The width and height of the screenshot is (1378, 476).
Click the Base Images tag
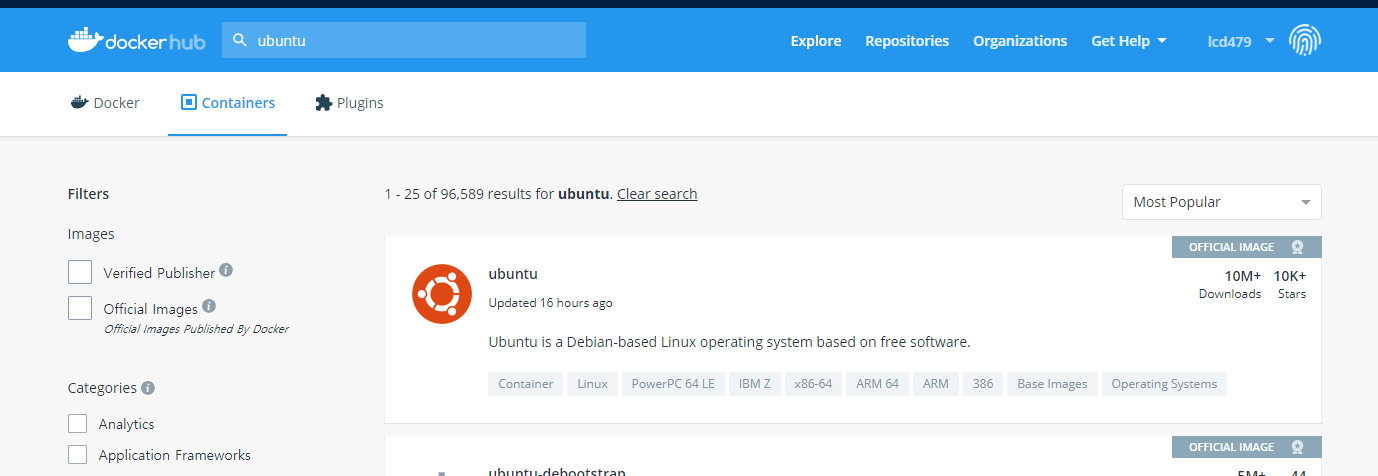1052,384
